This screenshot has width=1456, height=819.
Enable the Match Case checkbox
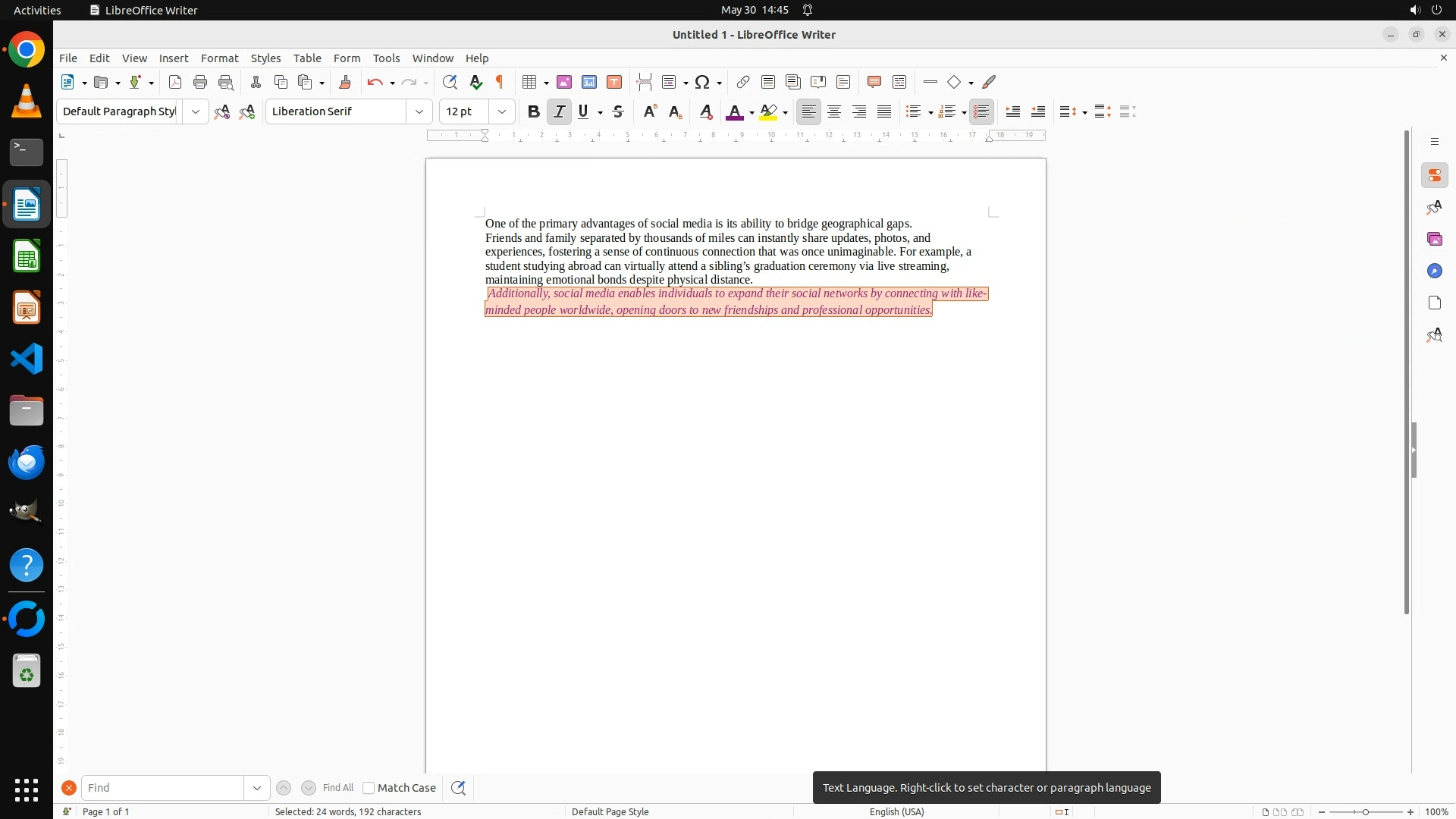click(369, 788)
